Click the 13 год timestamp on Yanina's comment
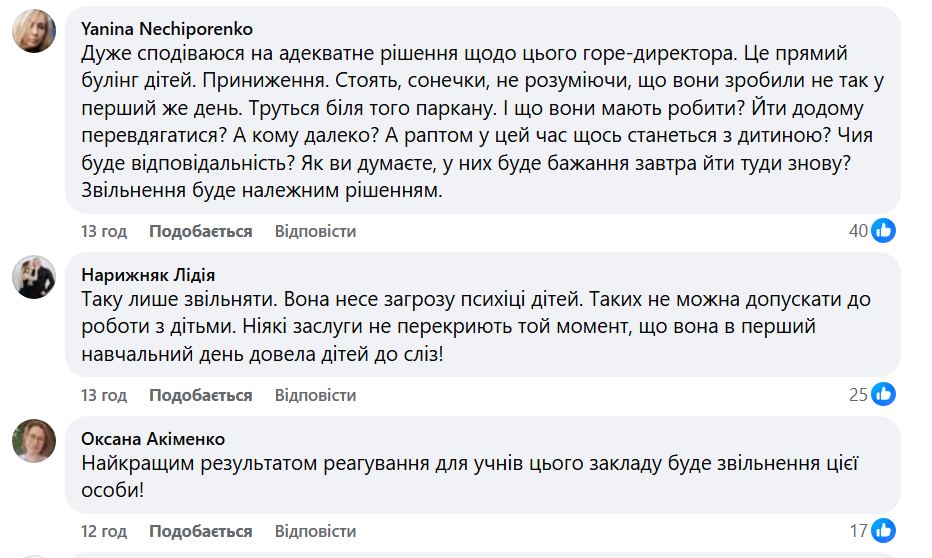Viewport: 932px width, 558px height. point(104,231)
